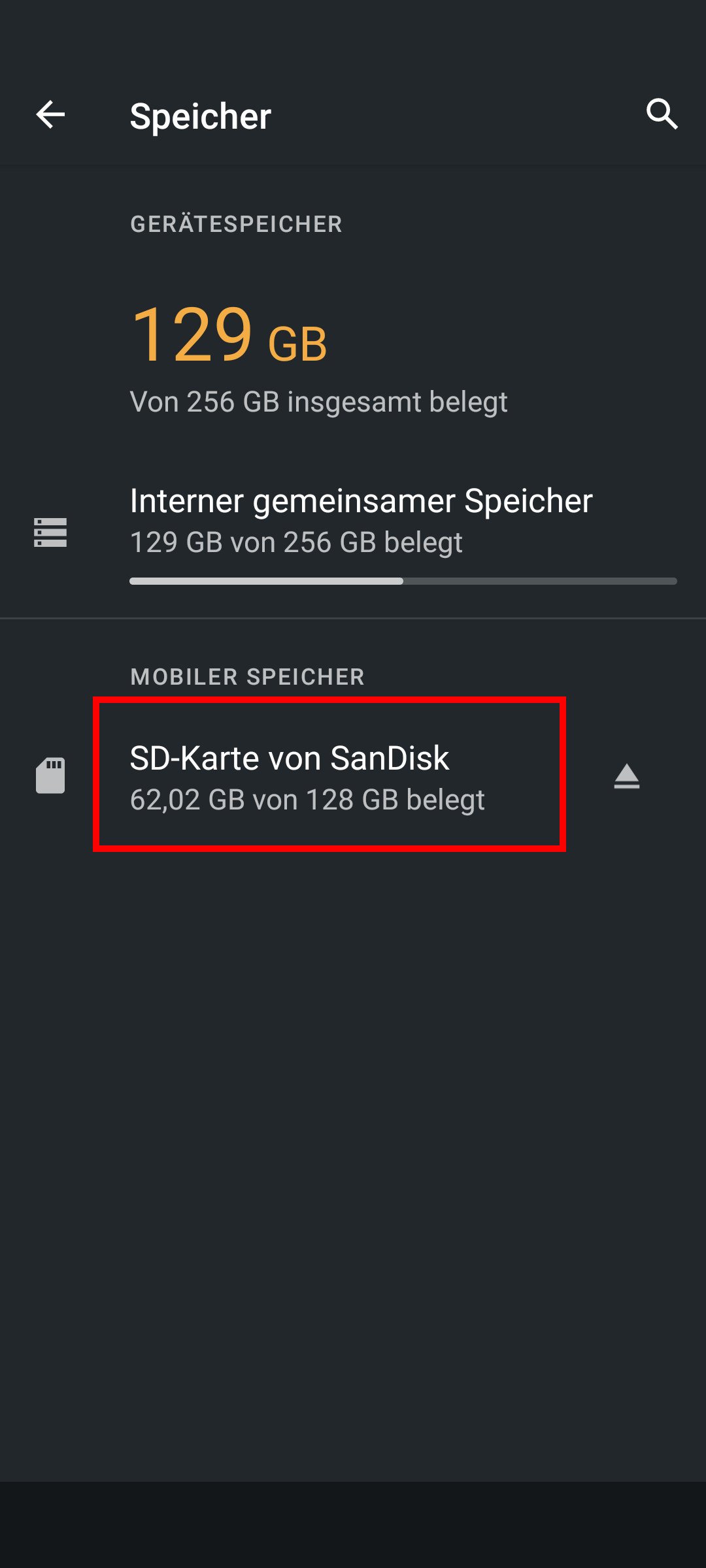Tap the Von 256 GB insgesamt belegt label
The height and width of the screenshot is (1568, 706).
point(319,402)
